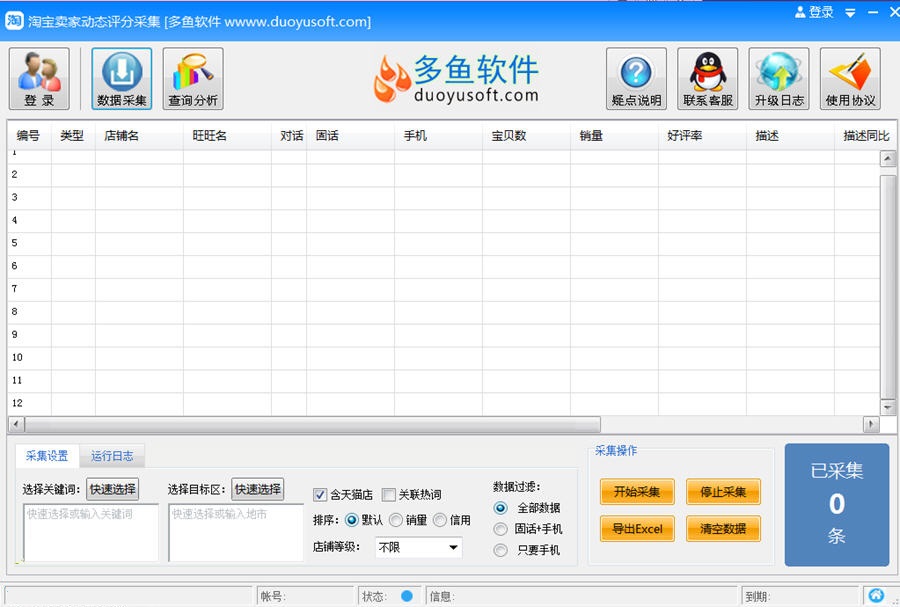Image resolution: width=900 pixels, height=607 pixels.
Task: Click the 导出Excel button
Action: tap(637, 528)
